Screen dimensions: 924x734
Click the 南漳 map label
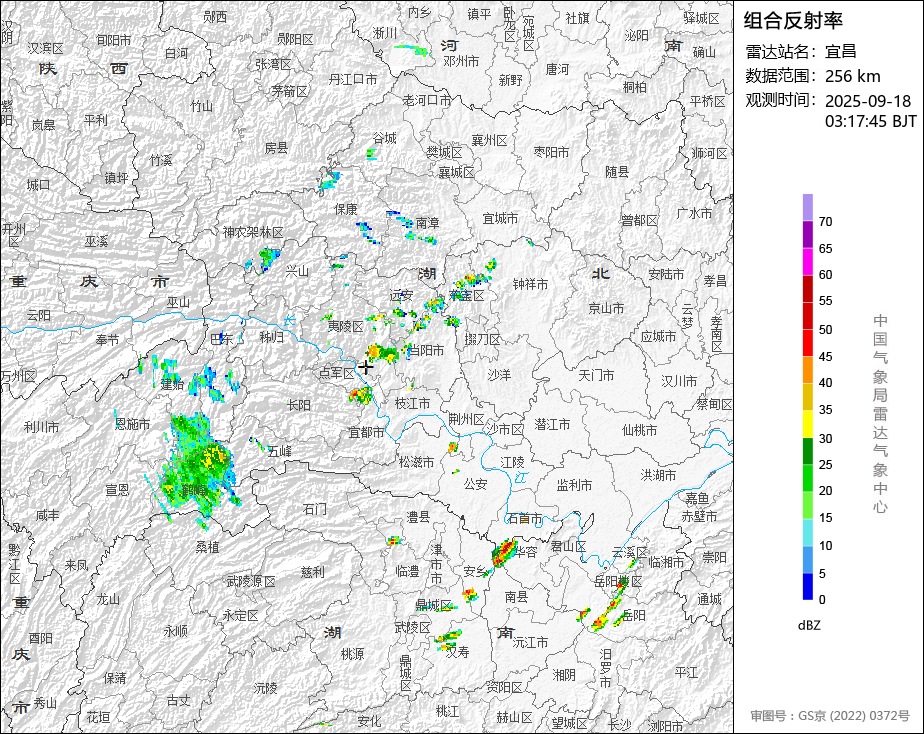427,223
